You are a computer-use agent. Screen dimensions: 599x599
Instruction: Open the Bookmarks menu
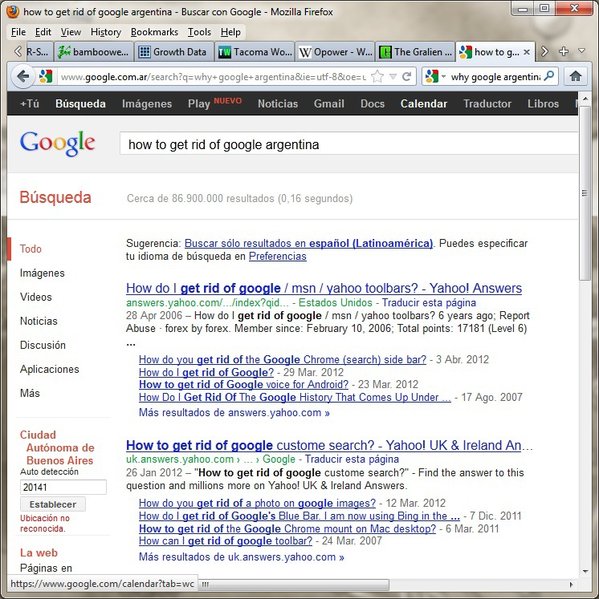[154, 32]
